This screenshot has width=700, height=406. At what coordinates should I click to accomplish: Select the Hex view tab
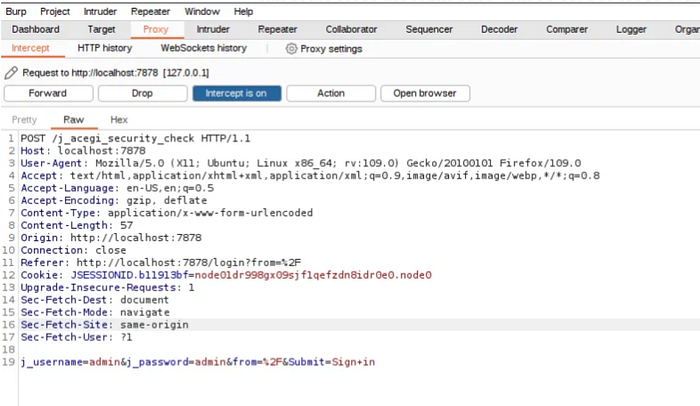(x=119, y=120)
